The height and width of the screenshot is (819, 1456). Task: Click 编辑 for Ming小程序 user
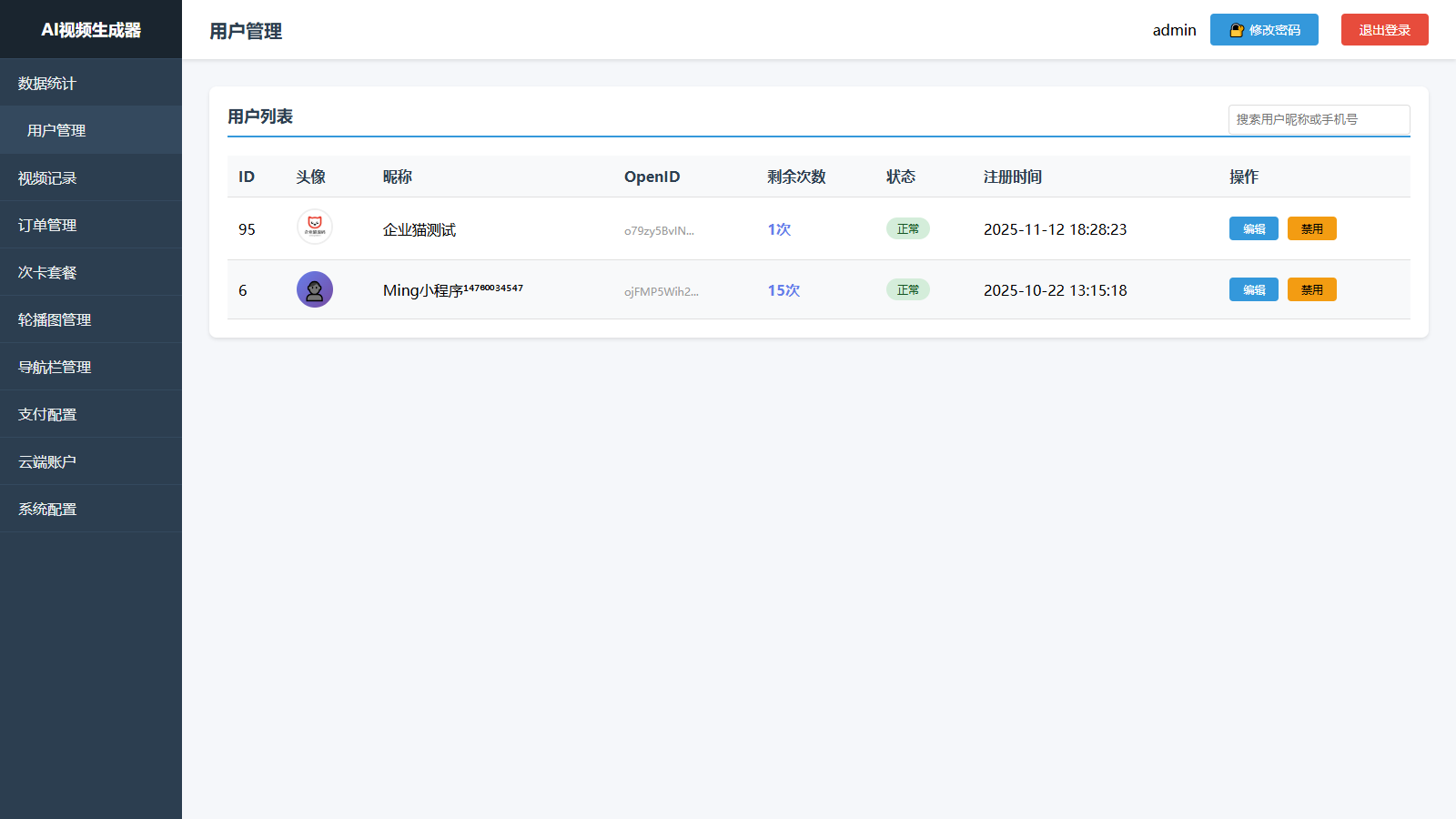pos(1253,289)
